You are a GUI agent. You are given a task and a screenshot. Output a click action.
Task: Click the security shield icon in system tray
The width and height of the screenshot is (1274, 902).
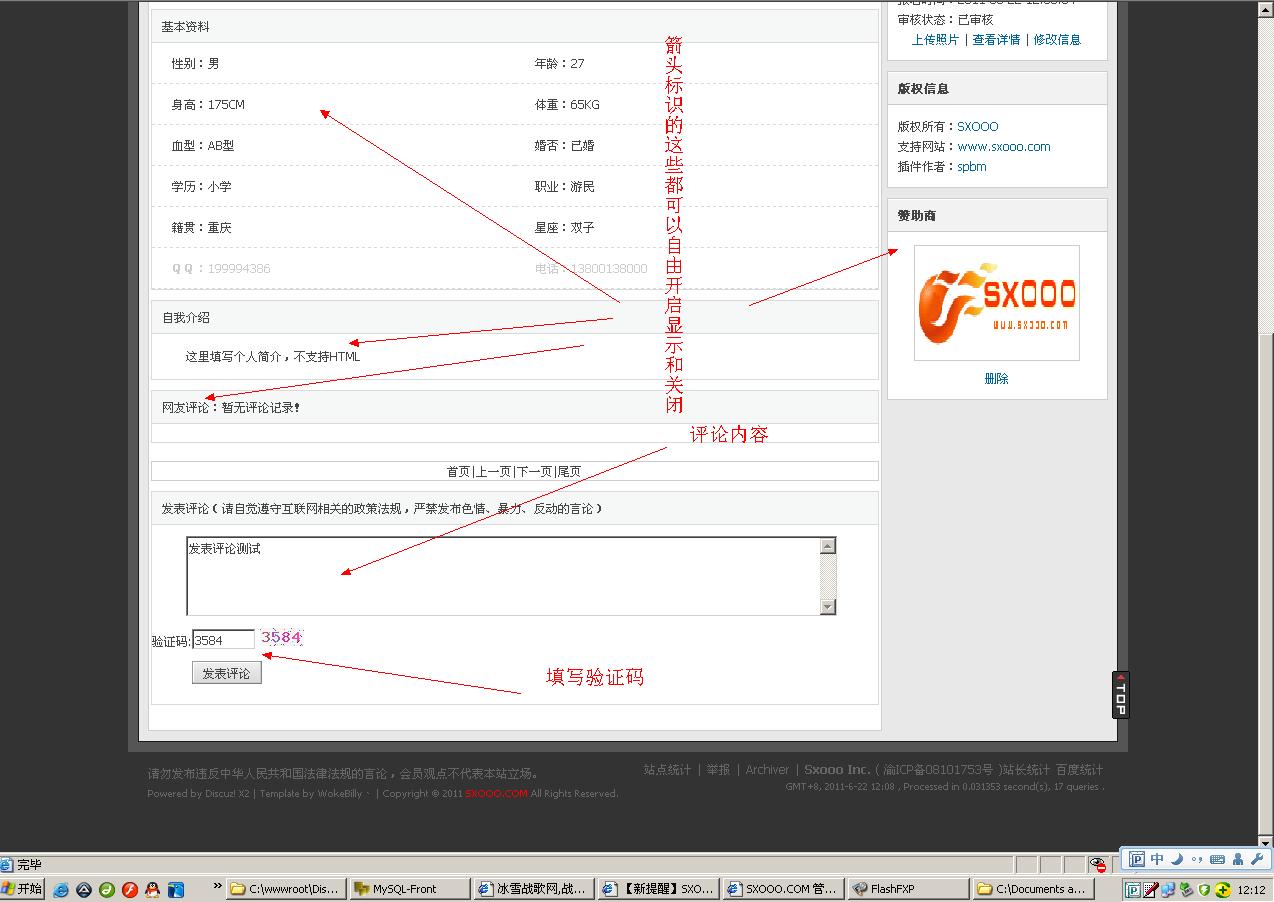(x=1205, y=889)
